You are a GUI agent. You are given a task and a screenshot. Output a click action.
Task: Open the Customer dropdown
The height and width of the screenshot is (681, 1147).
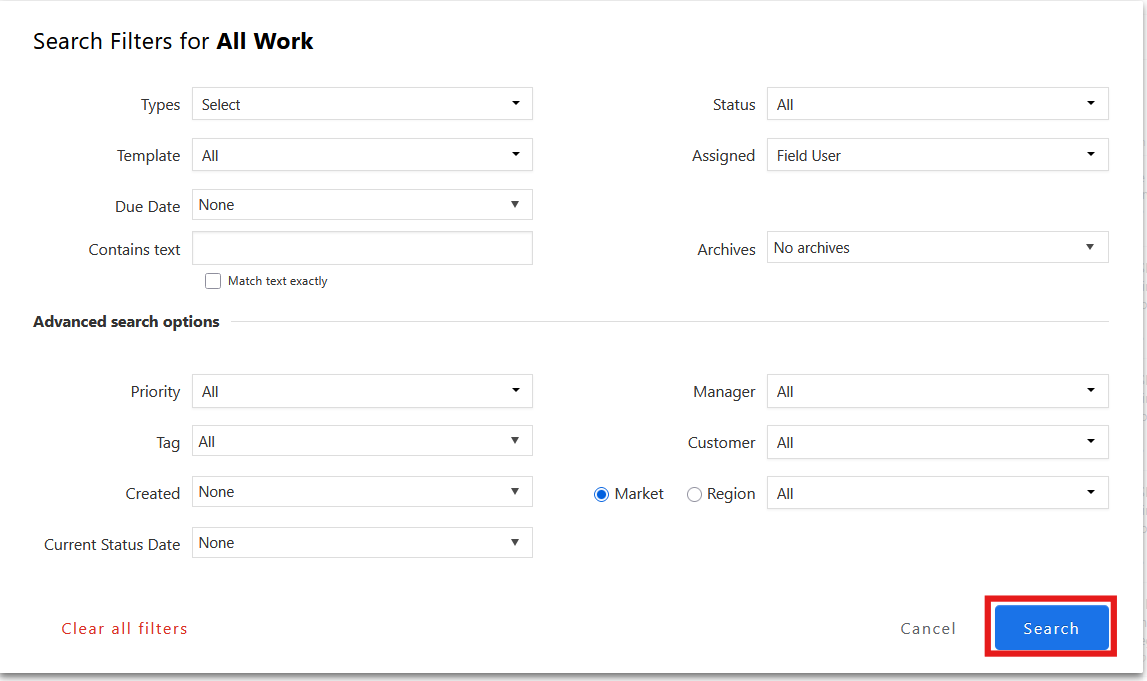pyautogui.click(x=936, y=442)
